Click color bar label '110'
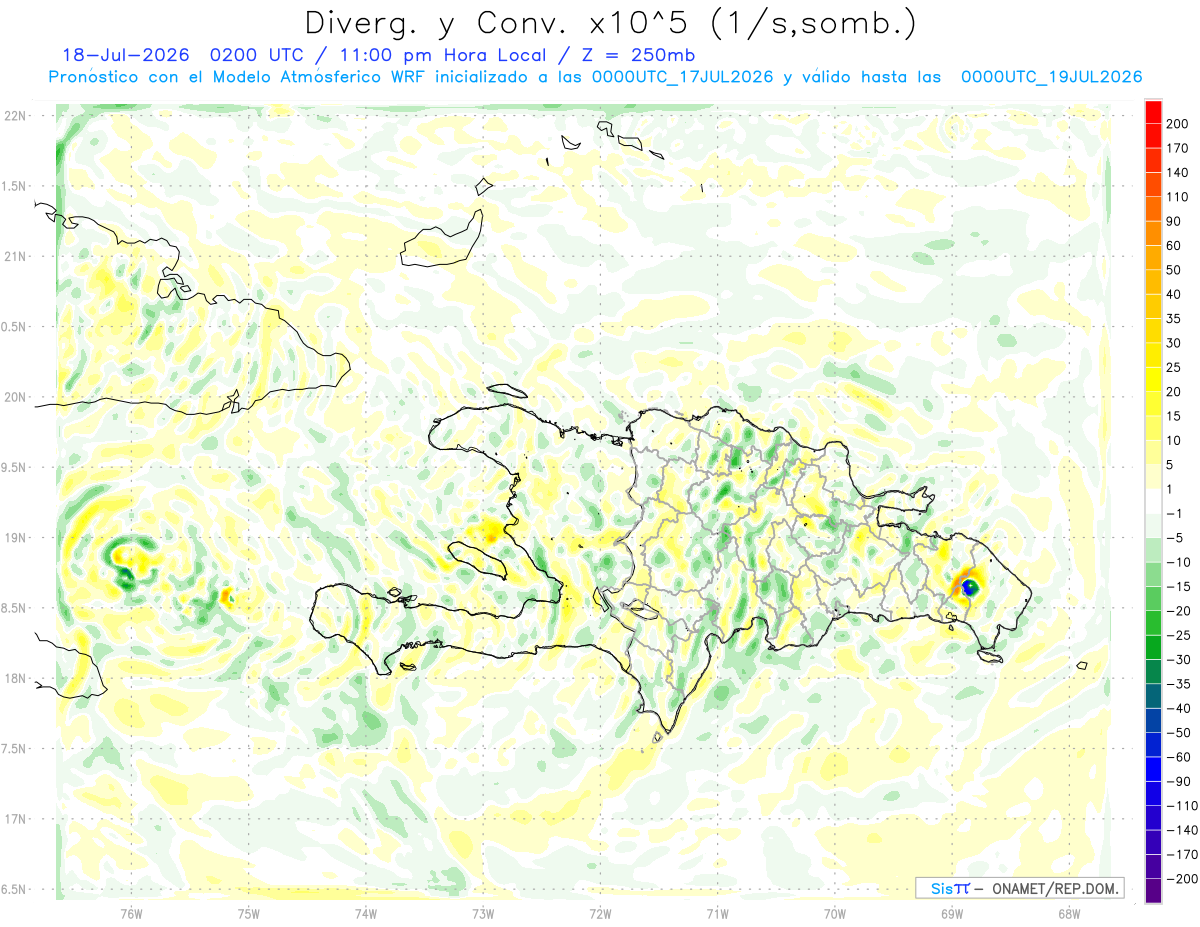 (1178, 197)
